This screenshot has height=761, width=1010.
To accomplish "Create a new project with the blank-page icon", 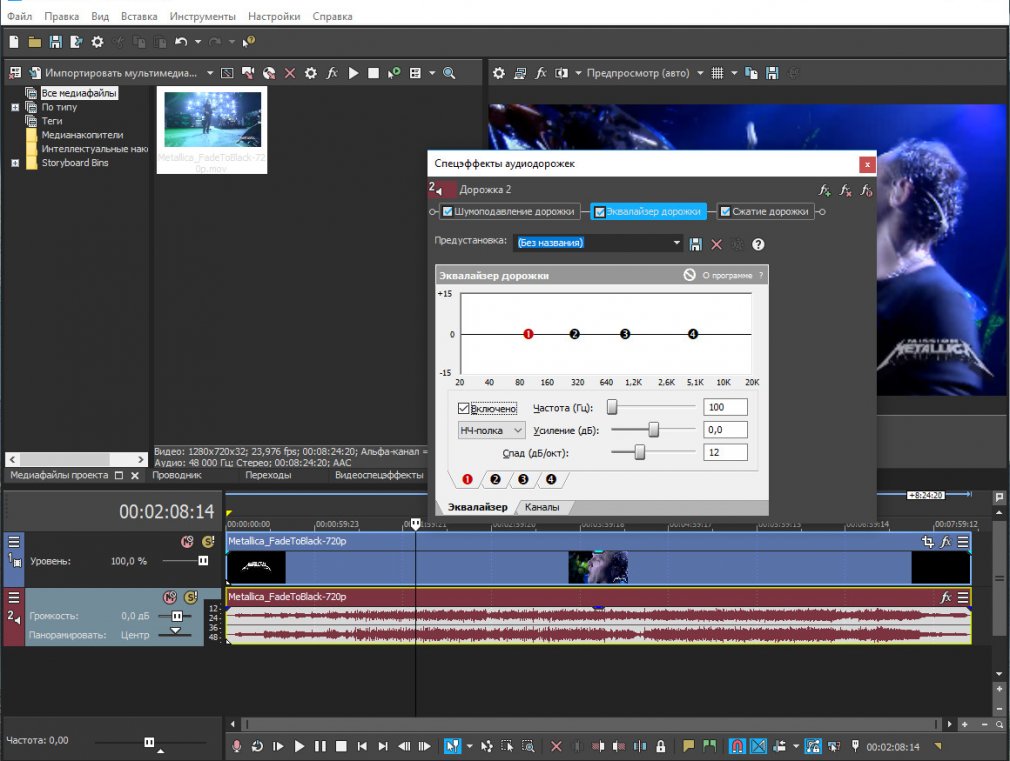I will click(14, 42).
